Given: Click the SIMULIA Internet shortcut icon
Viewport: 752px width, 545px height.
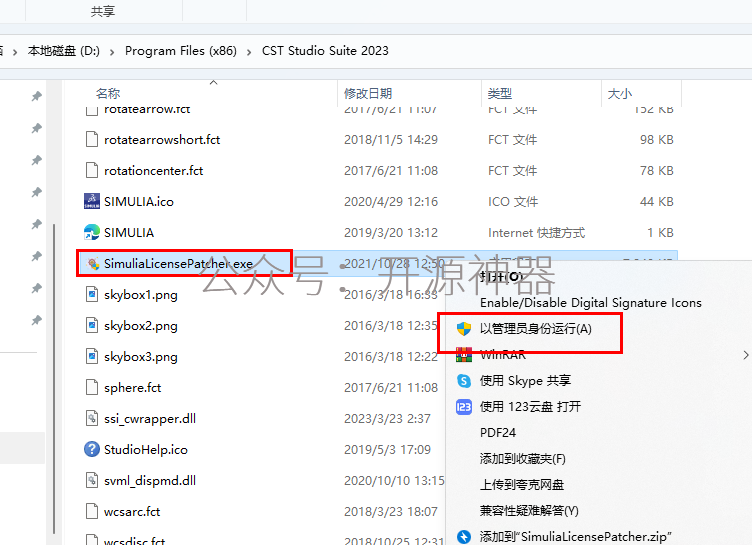Looking at the screenshot, I should click(x=92, y=232).
